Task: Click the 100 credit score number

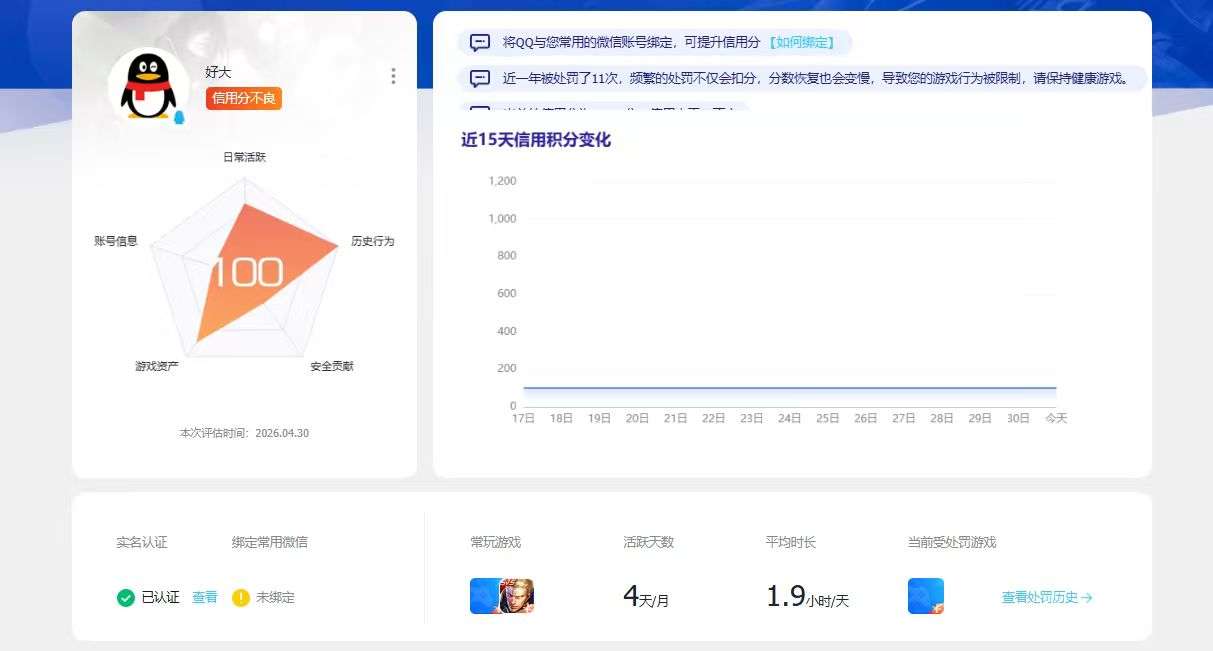Action: coord(247,272)
